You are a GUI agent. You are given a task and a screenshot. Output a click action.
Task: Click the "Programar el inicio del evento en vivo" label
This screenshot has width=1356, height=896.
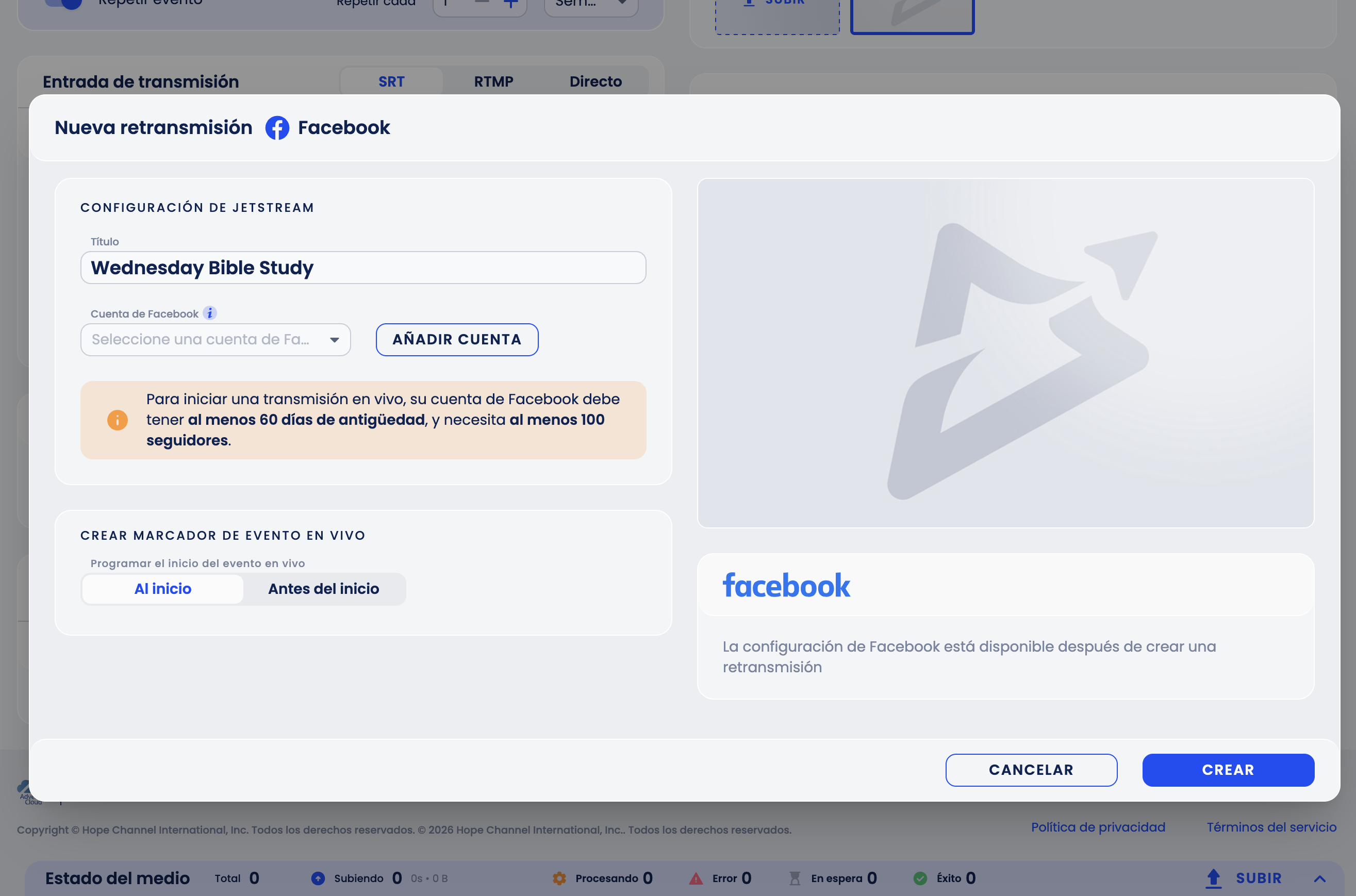click(x=197, y=563)
